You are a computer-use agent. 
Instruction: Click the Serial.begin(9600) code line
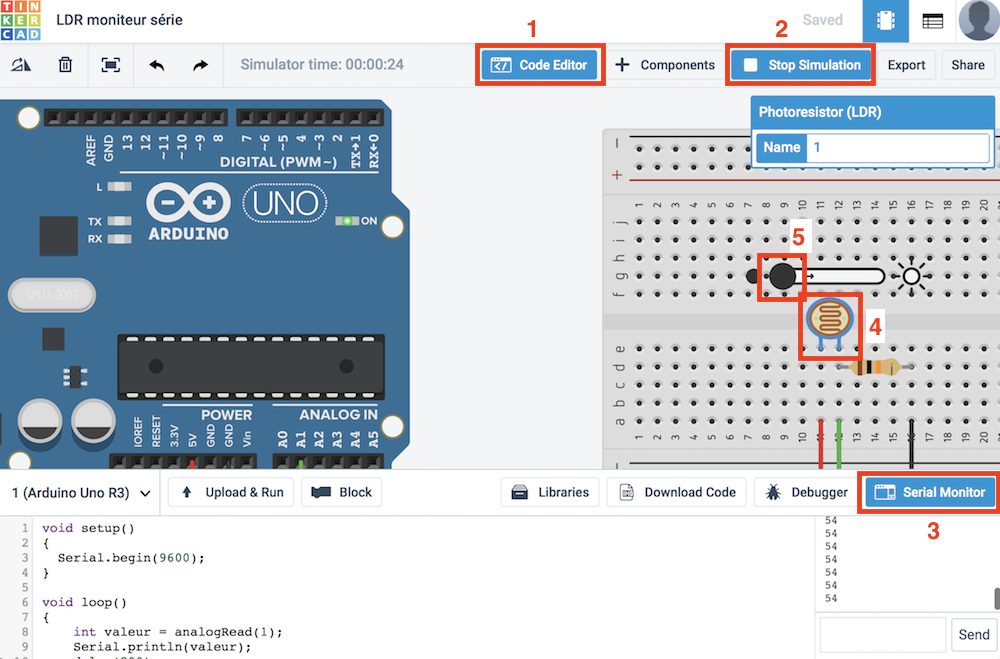(131, 558)
